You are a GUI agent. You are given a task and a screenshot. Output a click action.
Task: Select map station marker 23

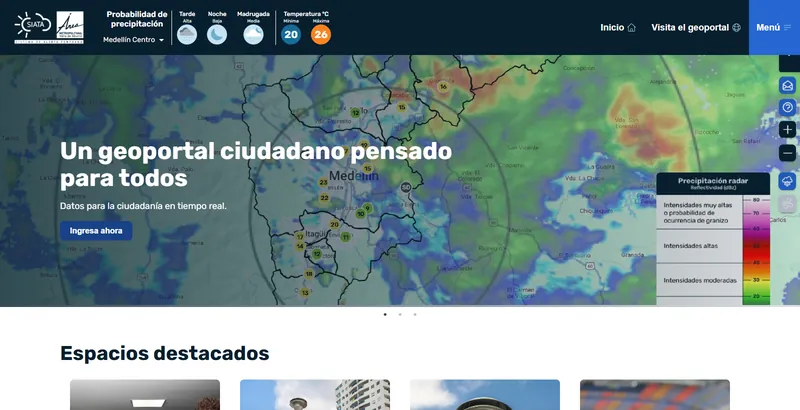(323, 183)
